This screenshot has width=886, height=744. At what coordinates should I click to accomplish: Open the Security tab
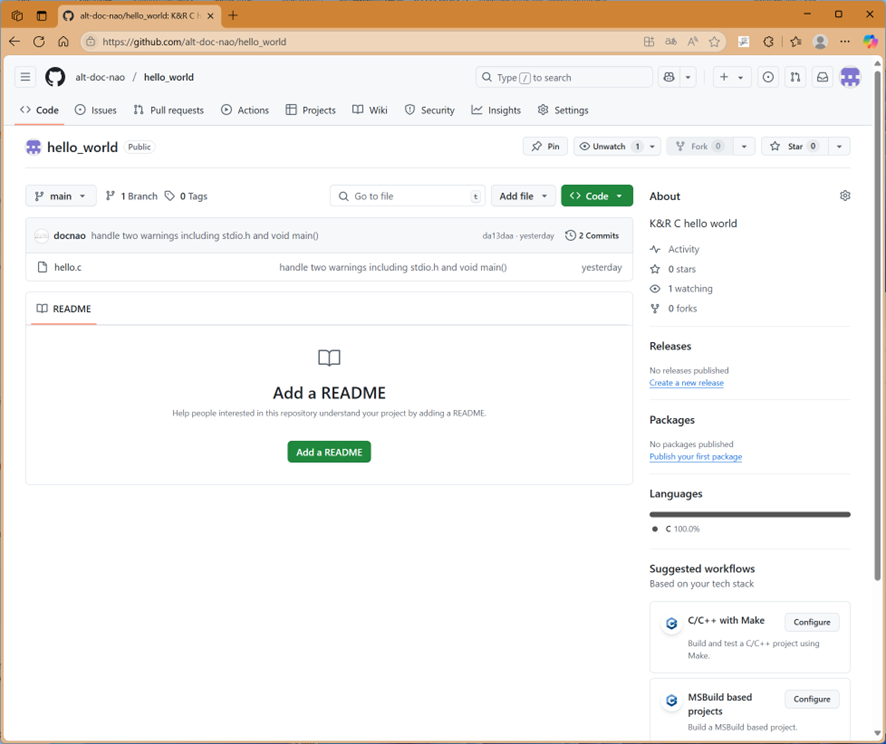click(x=429, y=110)
